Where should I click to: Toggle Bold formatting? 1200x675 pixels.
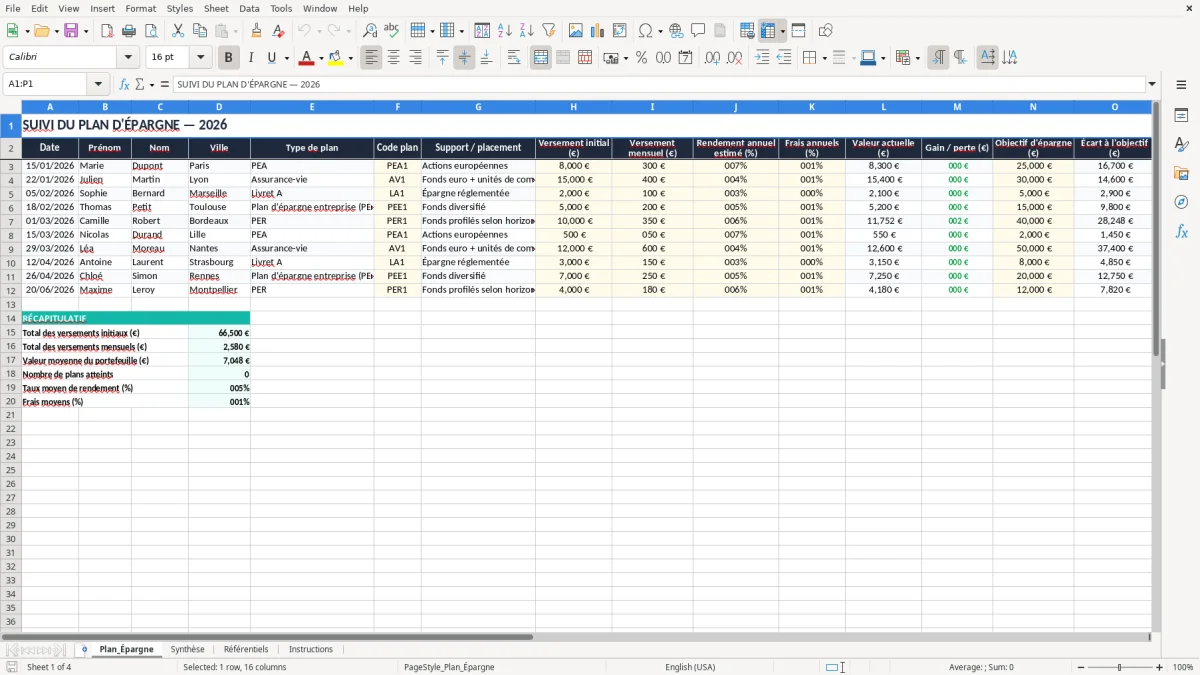[x=228, y=58]
